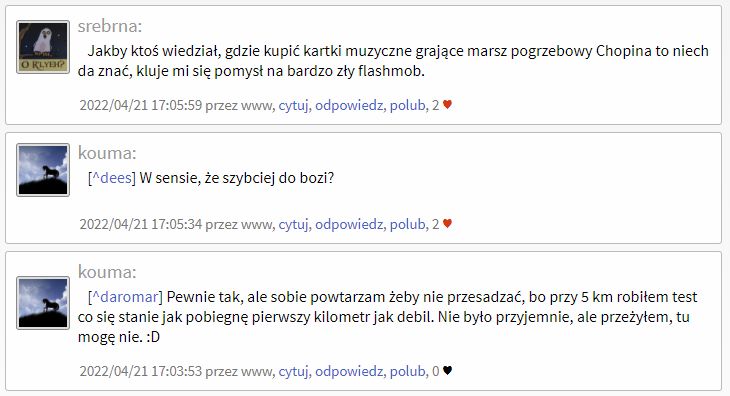Click timestamp 2022/04/21 17:05:59
This screenshot has height=396, width=730.
[x=141, y=106]
